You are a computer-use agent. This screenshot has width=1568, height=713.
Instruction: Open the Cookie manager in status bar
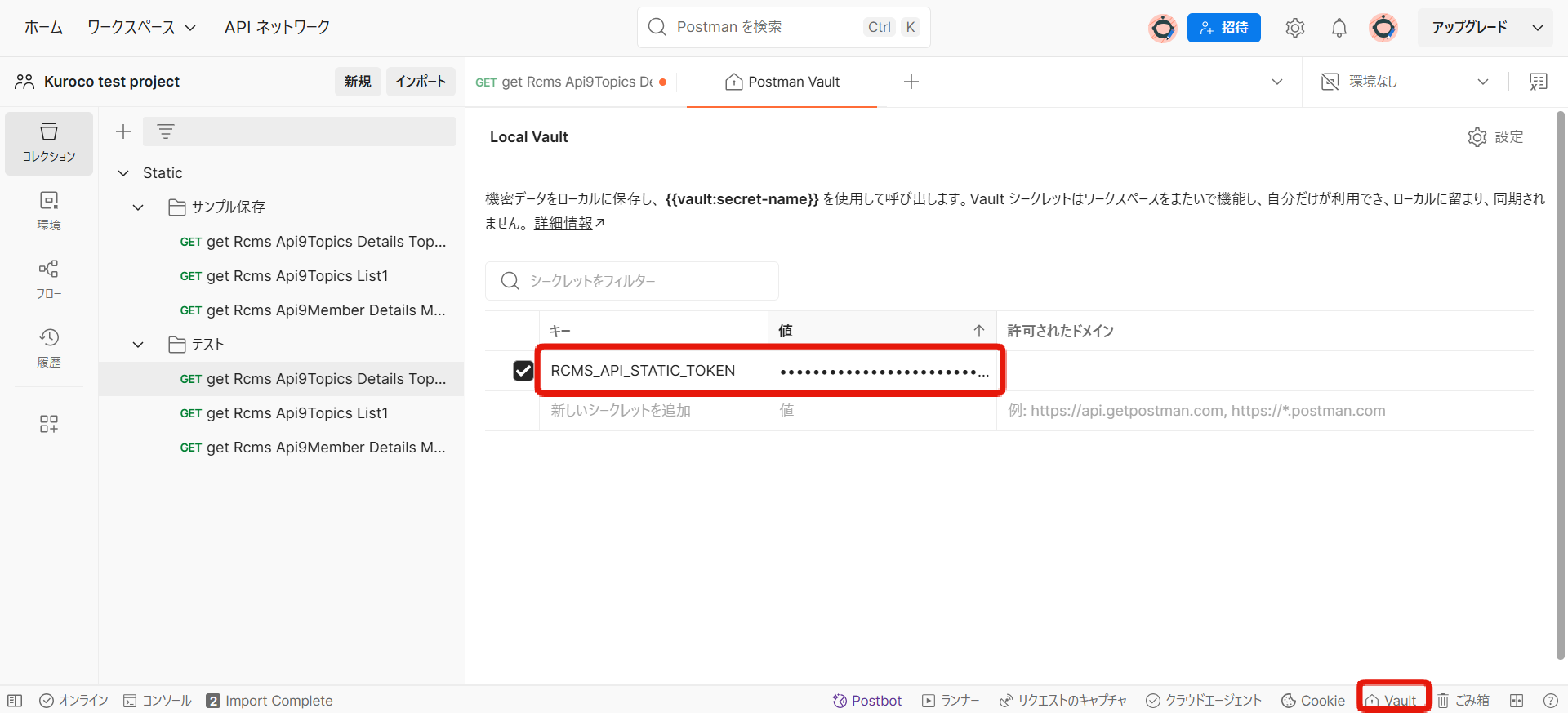click(x=1312, y=701)
